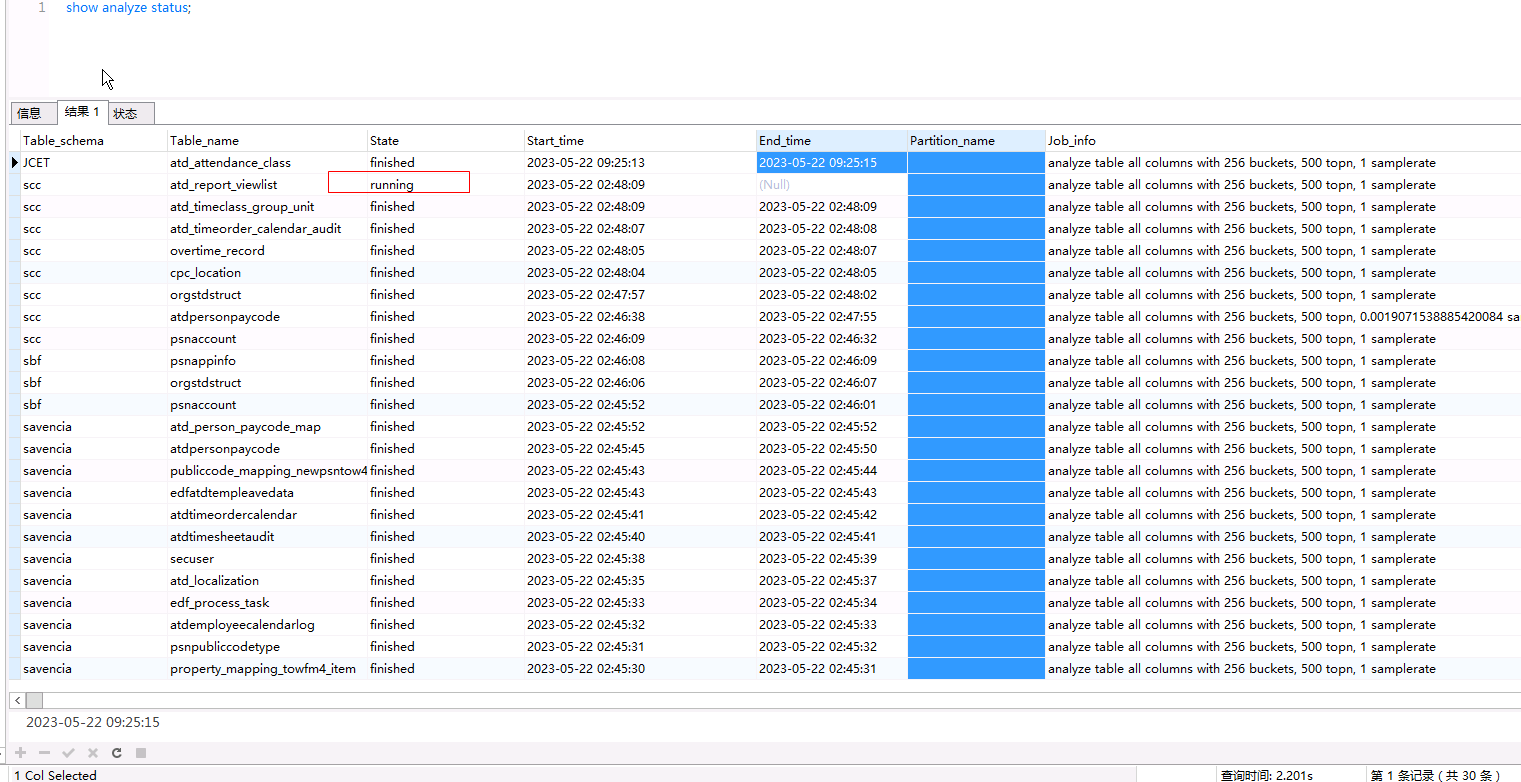Click the stop square icon
The height and width of the screenshot is (782, 1521).
[x=141, y=753]
